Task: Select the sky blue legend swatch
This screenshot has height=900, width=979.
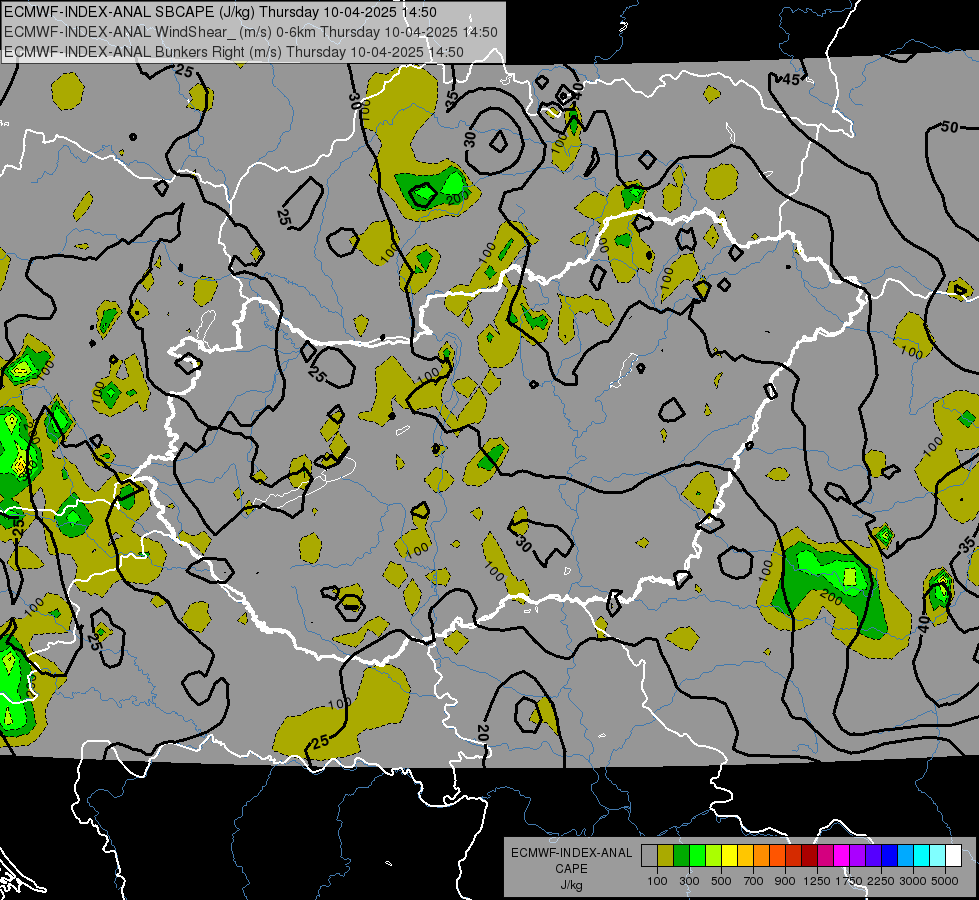Action: [x=906, y=856]
